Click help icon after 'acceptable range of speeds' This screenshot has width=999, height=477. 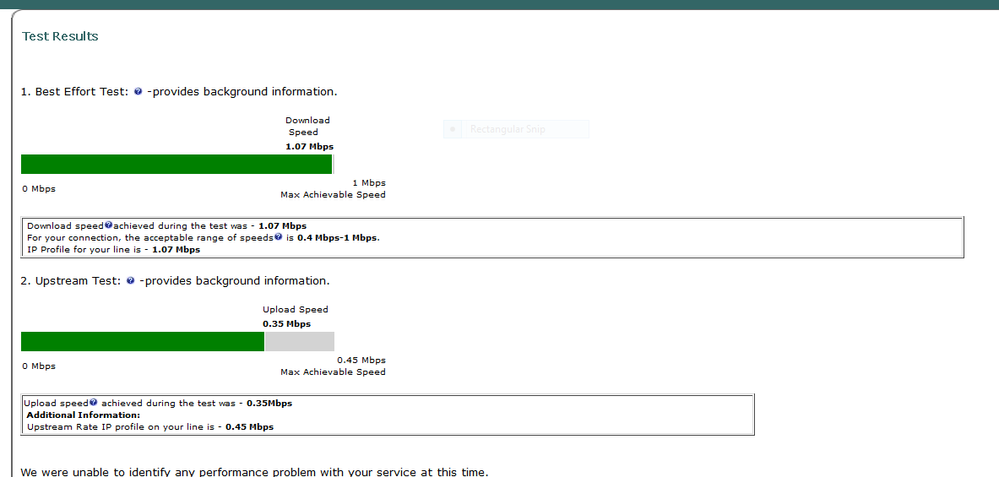[278, 237]
